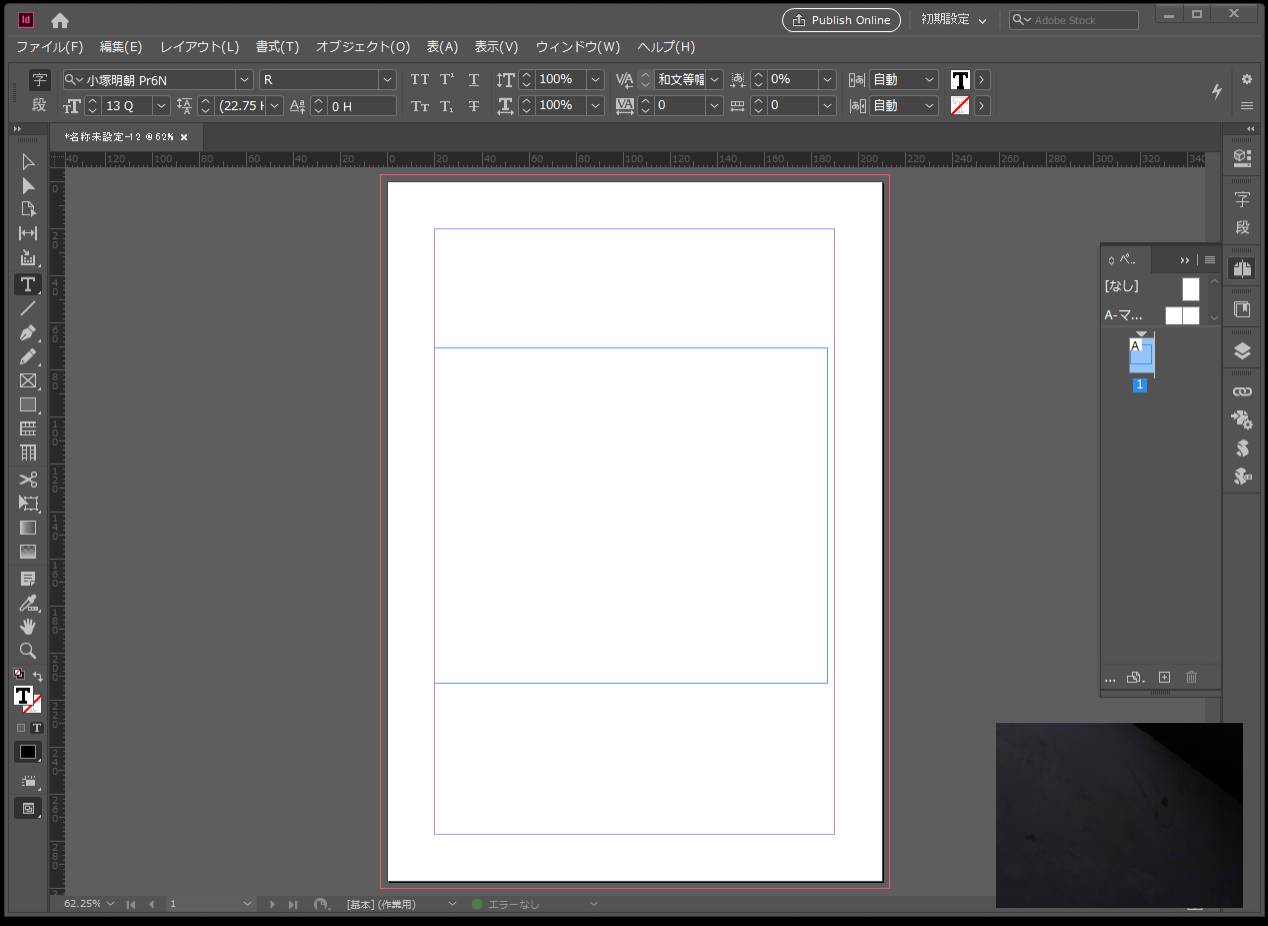Image resolution: width=1268 pixels, height=926 pixels.
Task: Open the ファイル(F) menu
Action: (x=50, y=47)
